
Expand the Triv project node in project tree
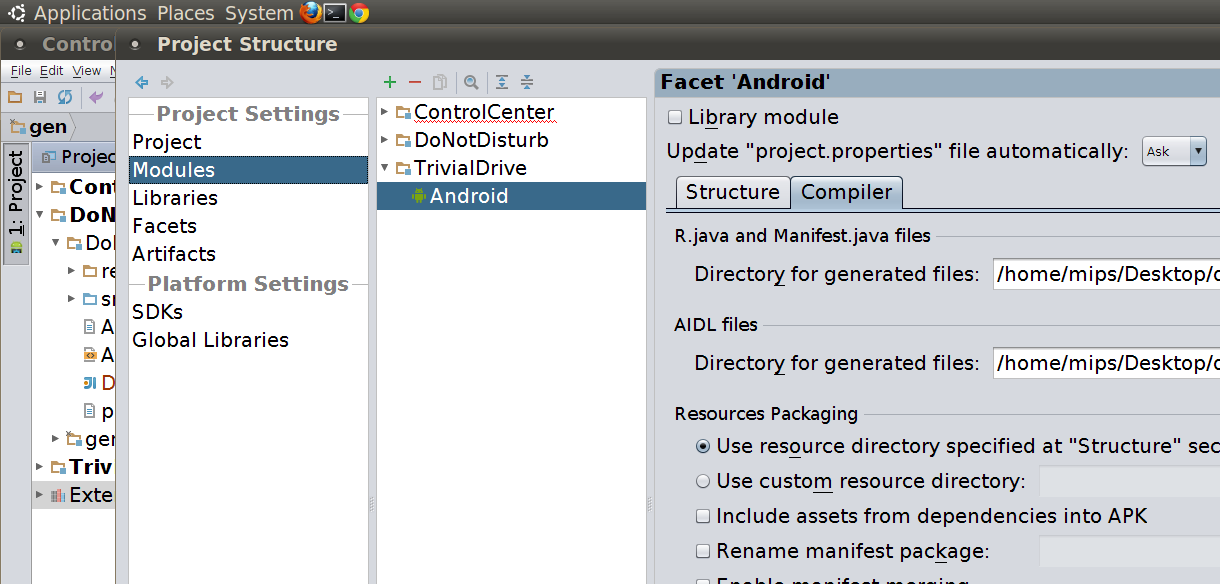pos(40,467)
